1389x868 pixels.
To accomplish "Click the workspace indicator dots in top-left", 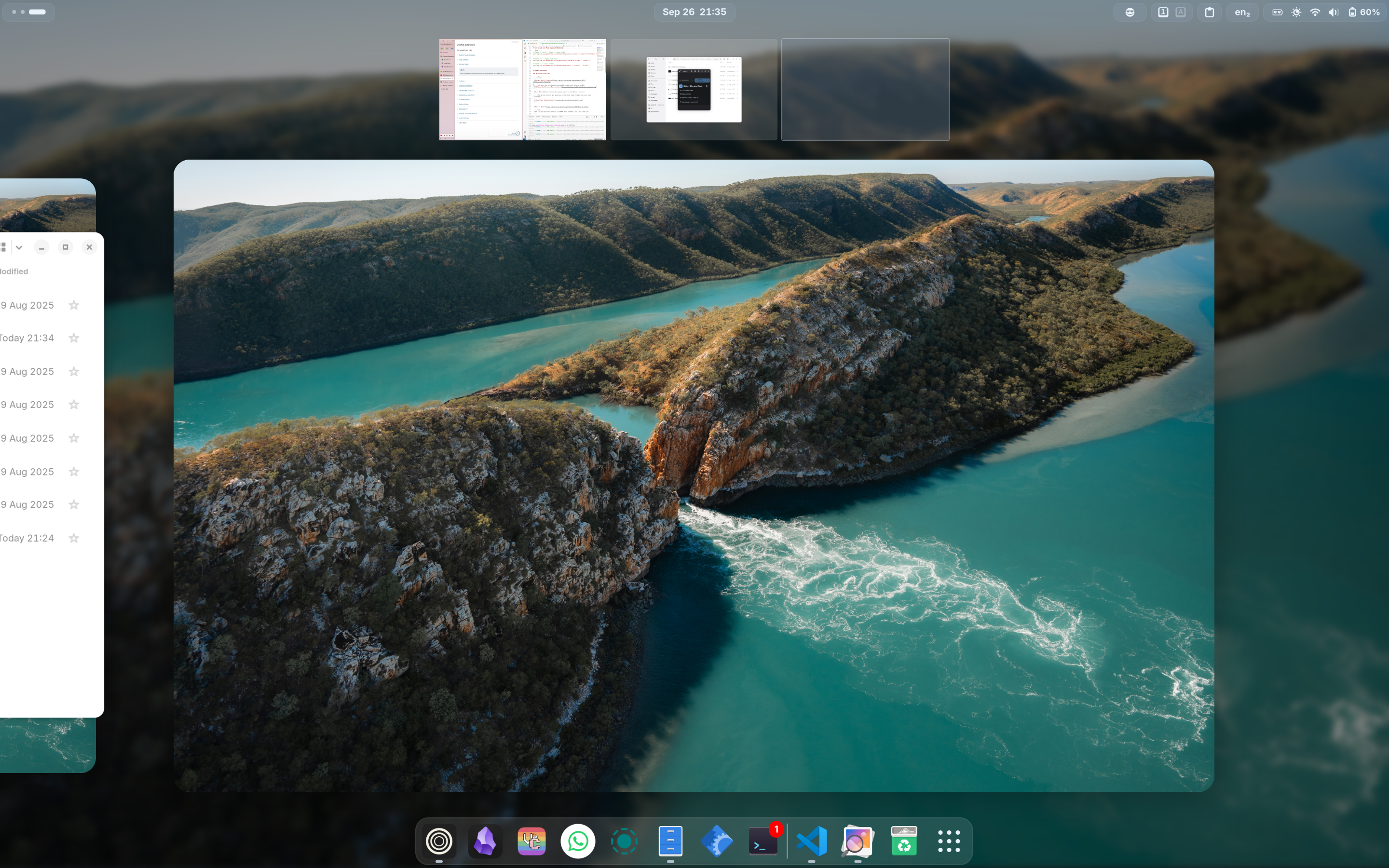I will pyautogui.click(x=29, y=12).
